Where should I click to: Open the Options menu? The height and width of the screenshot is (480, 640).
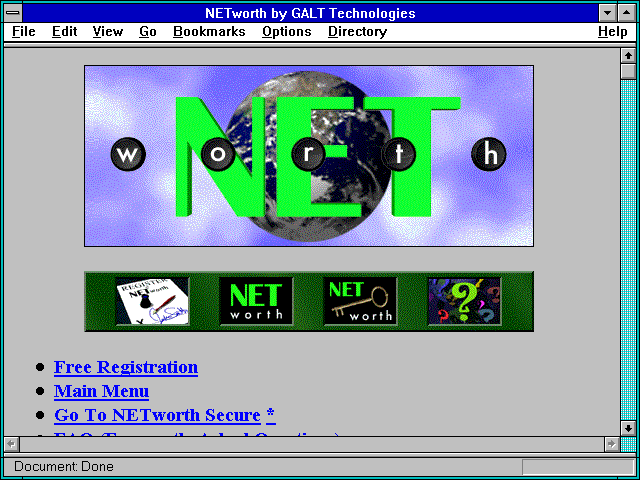[287, 32]
